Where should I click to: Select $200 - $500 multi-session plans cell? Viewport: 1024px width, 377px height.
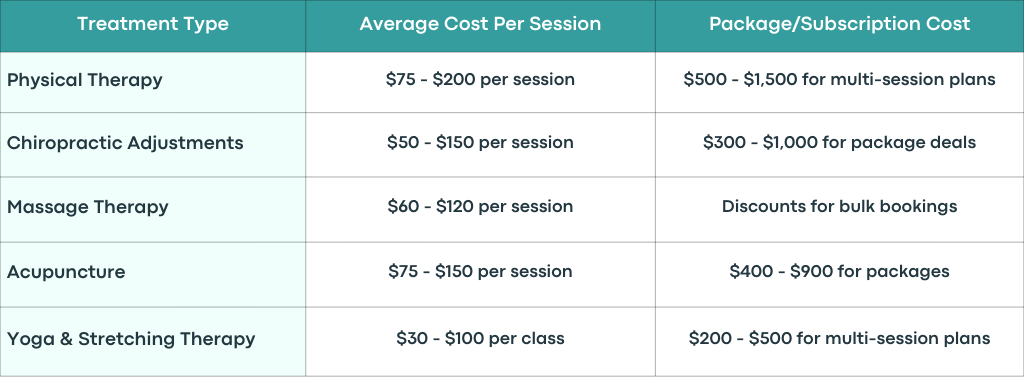[x=839, y=338]
